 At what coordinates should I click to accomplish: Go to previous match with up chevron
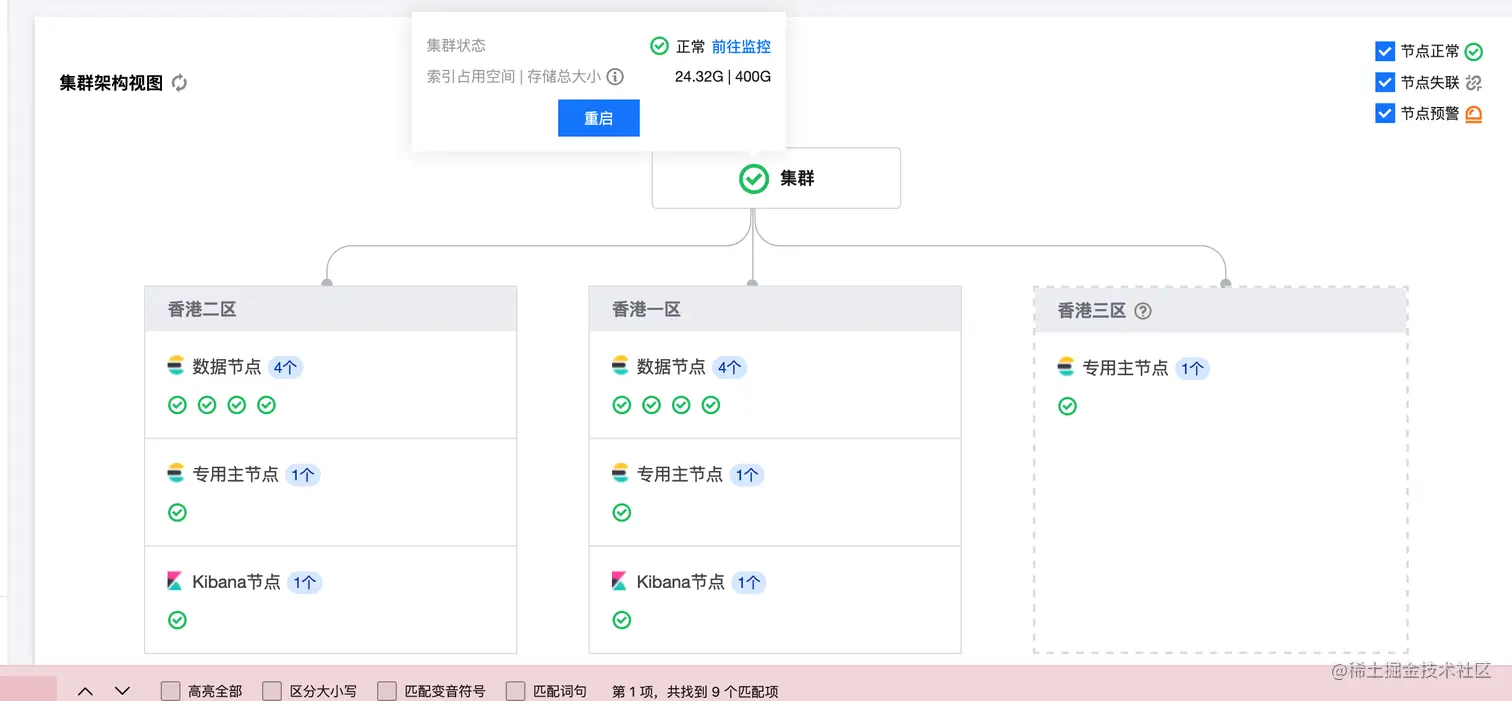(x=86, y=691)
